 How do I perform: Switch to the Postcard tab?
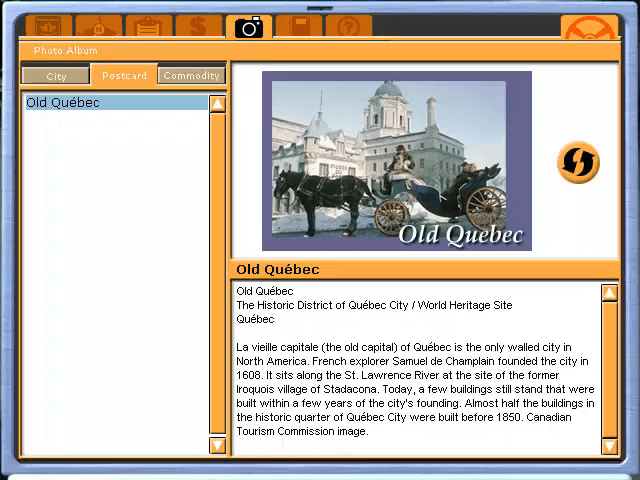pyautogui.click(x=124, y=75)
